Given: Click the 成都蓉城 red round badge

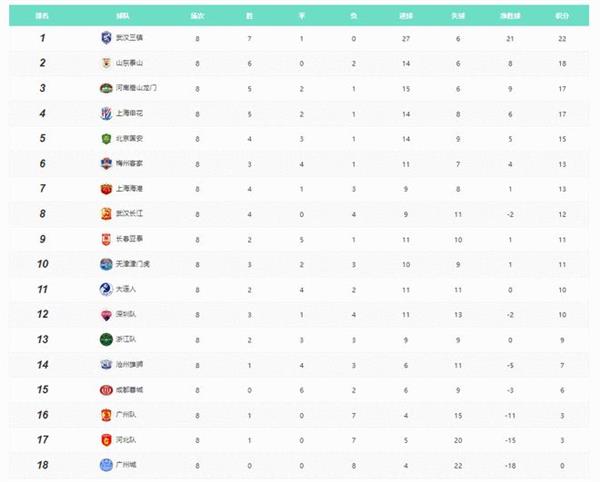Looking at the screenshot, I should pyautogui.click(x=106, y=390).
